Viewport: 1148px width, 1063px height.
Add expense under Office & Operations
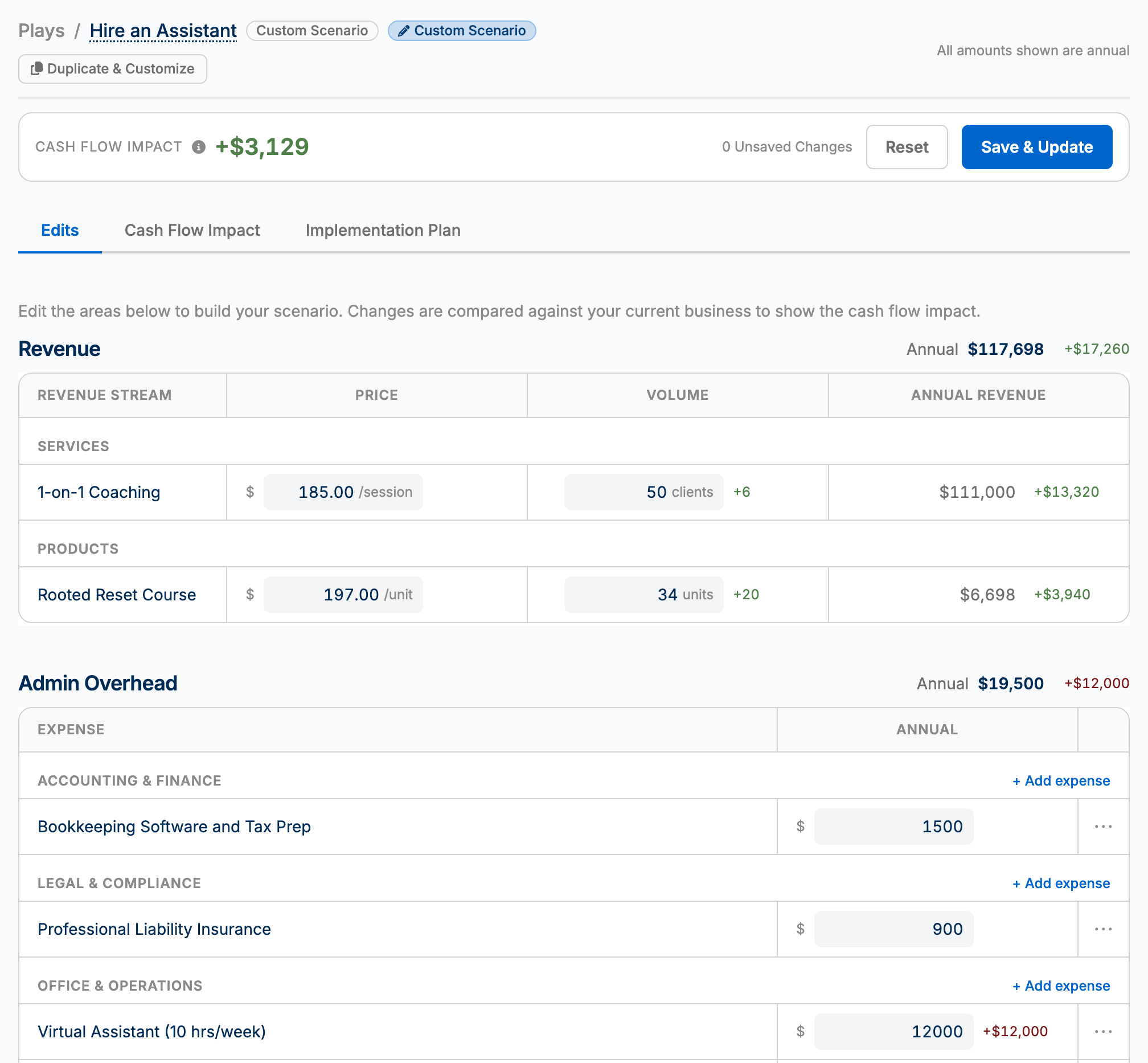[1061, 986]
